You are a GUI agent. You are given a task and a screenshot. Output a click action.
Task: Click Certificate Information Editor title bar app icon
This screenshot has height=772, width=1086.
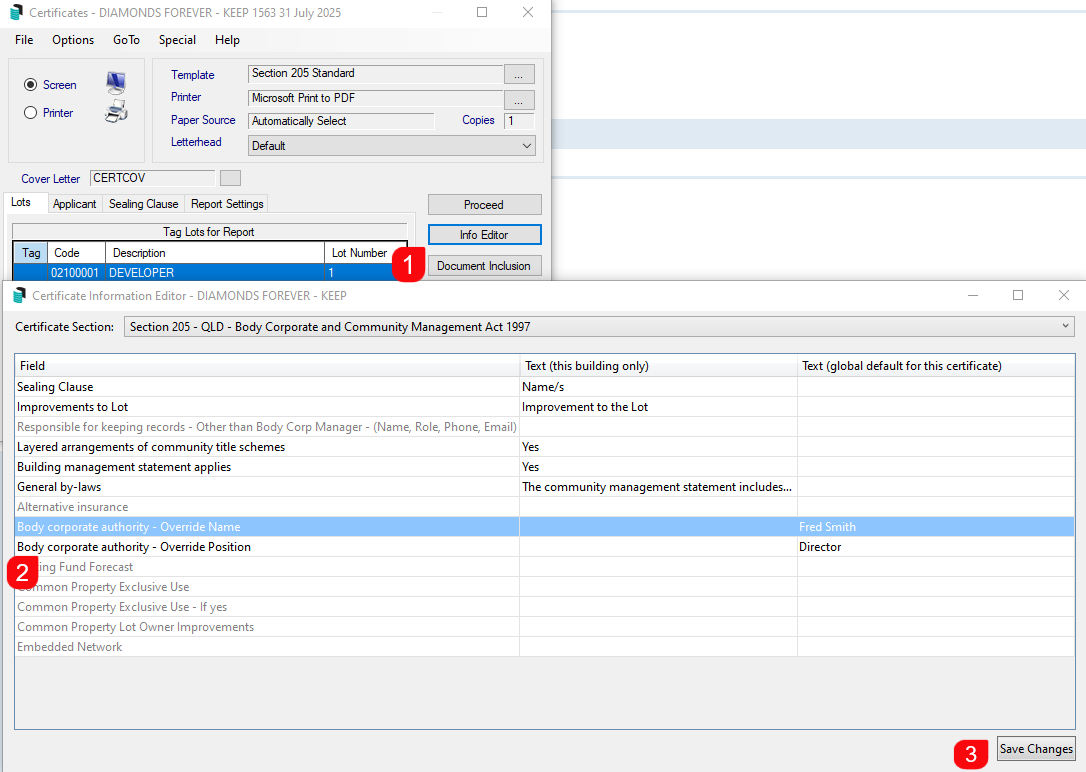pos(19,296)
